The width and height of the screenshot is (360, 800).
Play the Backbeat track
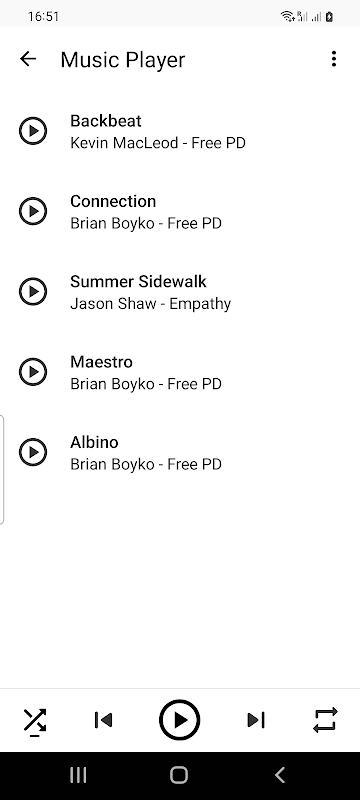[33, 131]
